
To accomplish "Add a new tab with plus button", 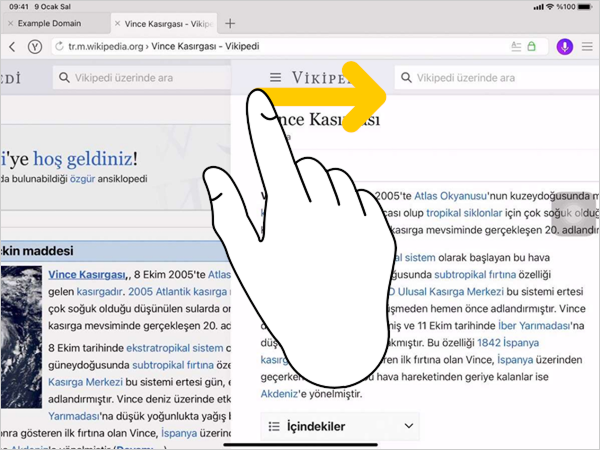I will (x=230, y=22).
